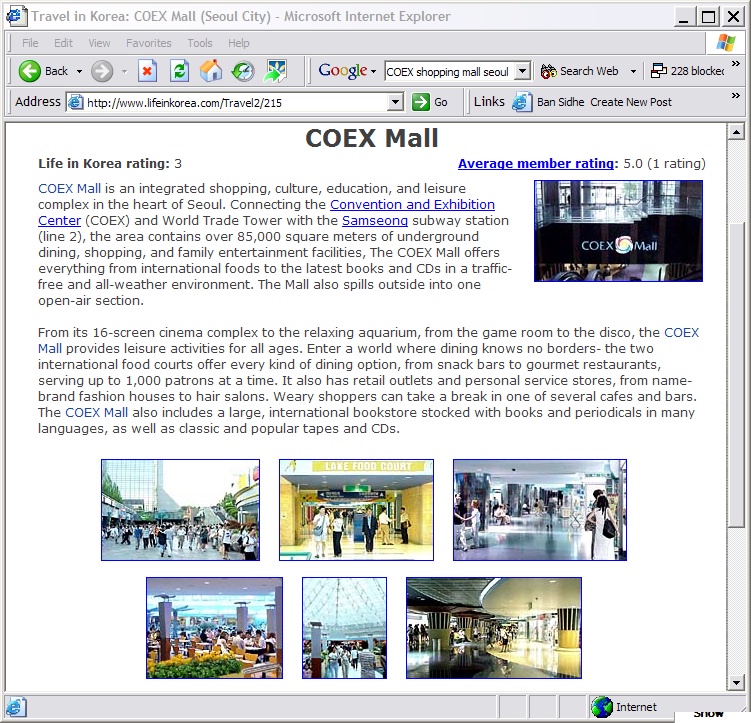Viewport: 751px width, 723px height.
Task: Click the vertical scrollbar thumb
Action: 735,375
